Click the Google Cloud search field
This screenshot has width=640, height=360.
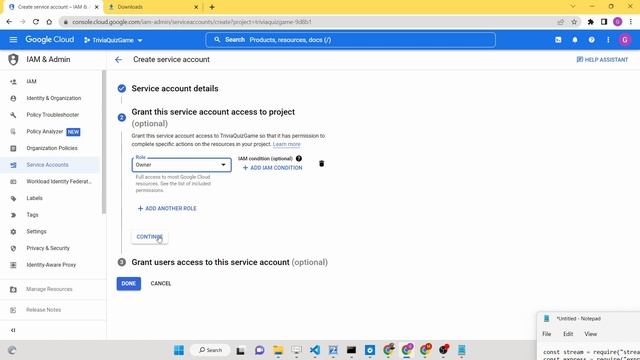pos(351,40)
